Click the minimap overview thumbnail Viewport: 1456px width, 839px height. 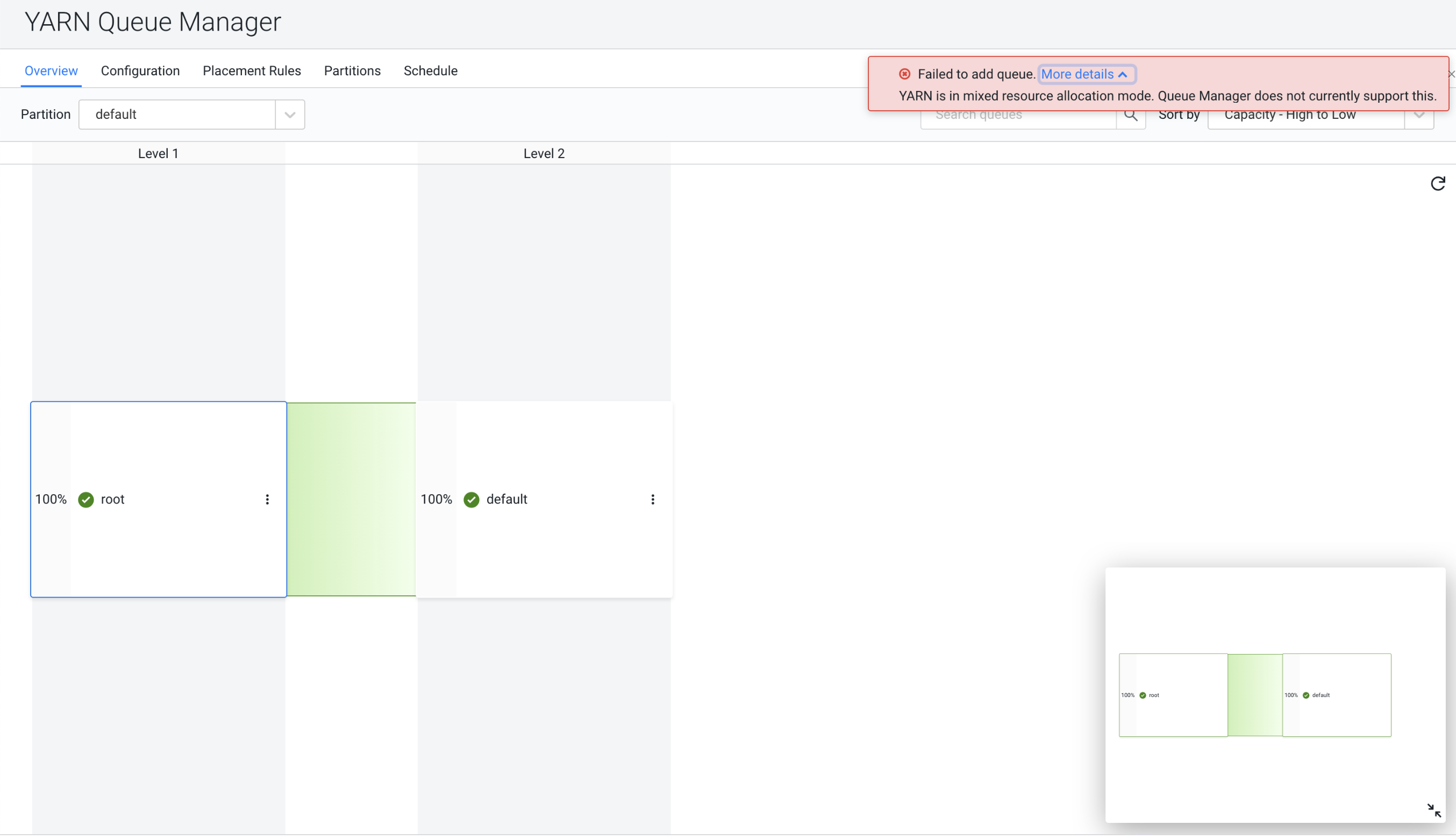(1254, 695)
